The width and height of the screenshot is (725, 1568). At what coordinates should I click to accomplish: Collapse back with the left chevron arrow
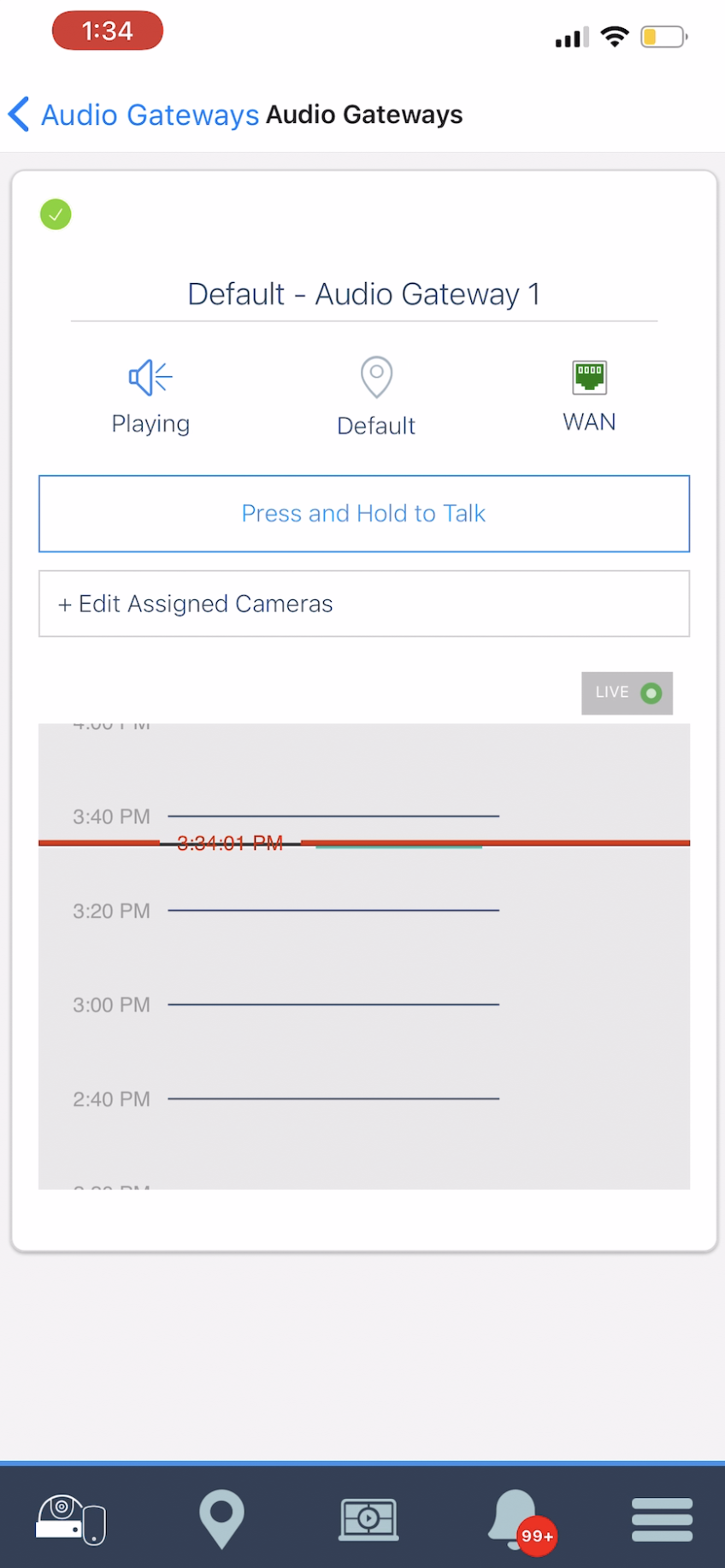[19, 114]
